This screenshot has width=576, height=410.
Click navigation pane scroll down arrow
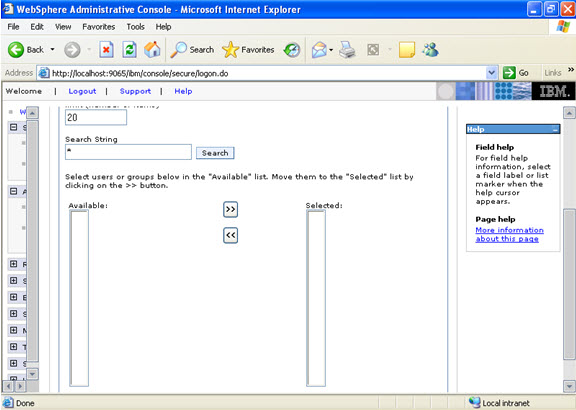32,374
